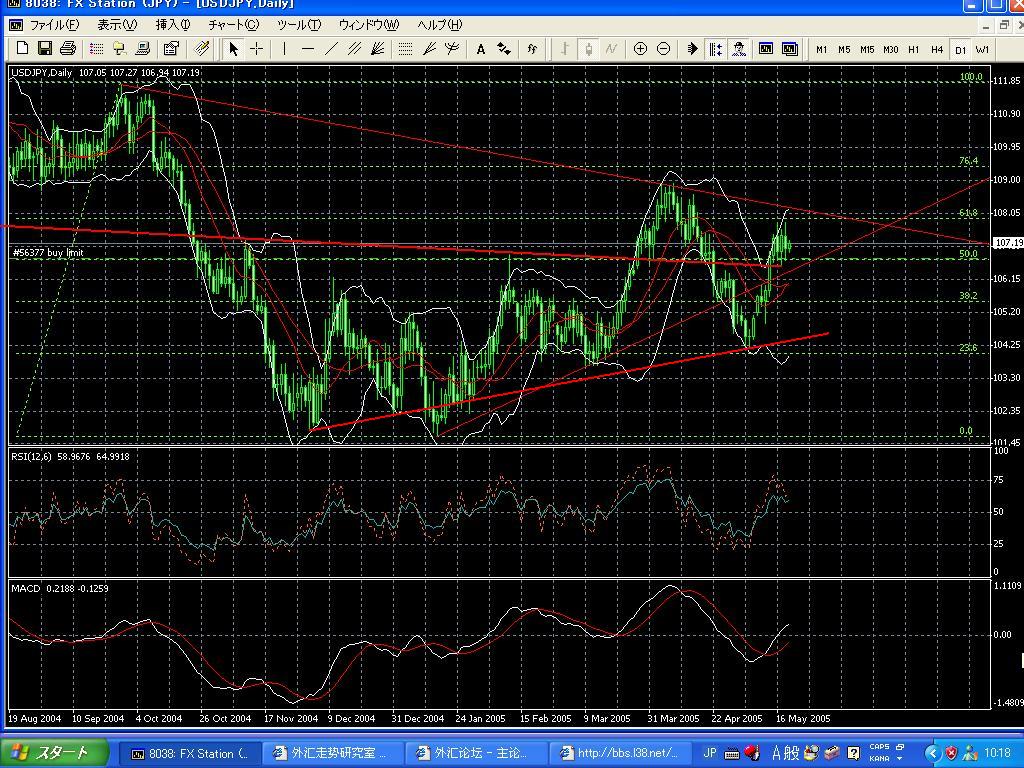Open the ウィンドウ(W) menu
The height and width of the screenshot is (768, 1024).
point(368,25)
